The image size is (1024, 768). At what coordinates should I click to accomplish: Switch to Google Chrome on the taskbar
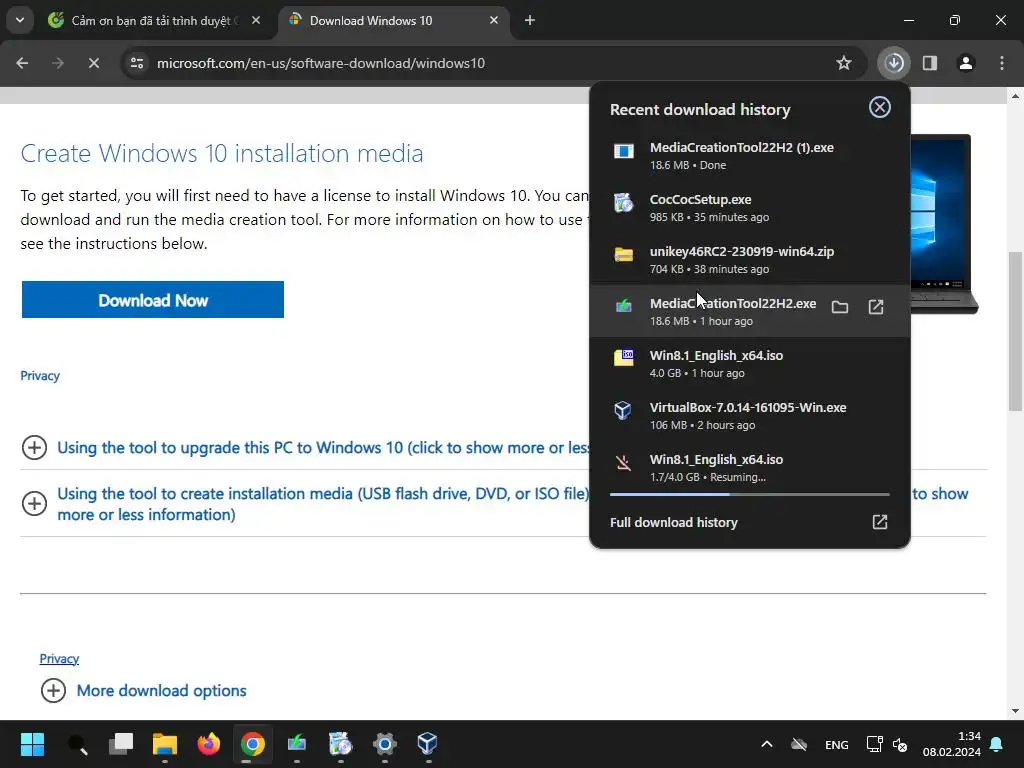253,744
